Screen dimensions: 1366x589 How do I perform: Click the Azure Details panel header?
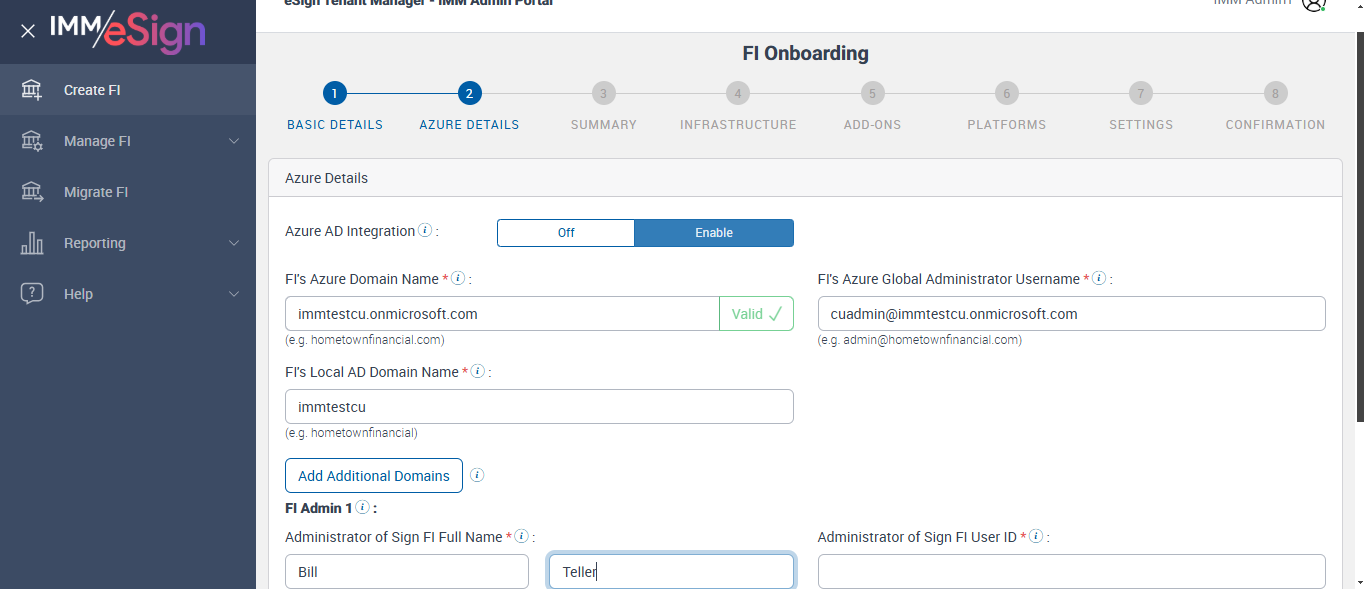tap(805, 178)
